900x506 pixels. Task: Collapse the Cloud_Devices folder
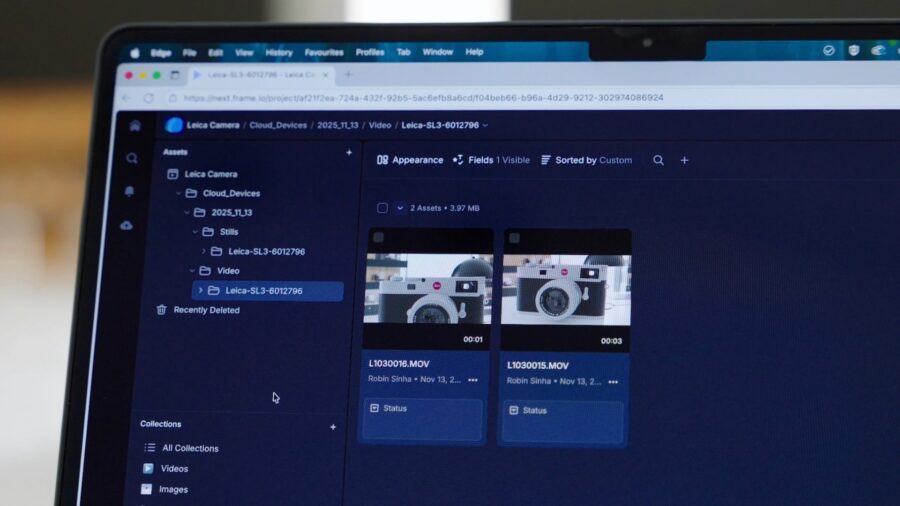tap(179, 193)
